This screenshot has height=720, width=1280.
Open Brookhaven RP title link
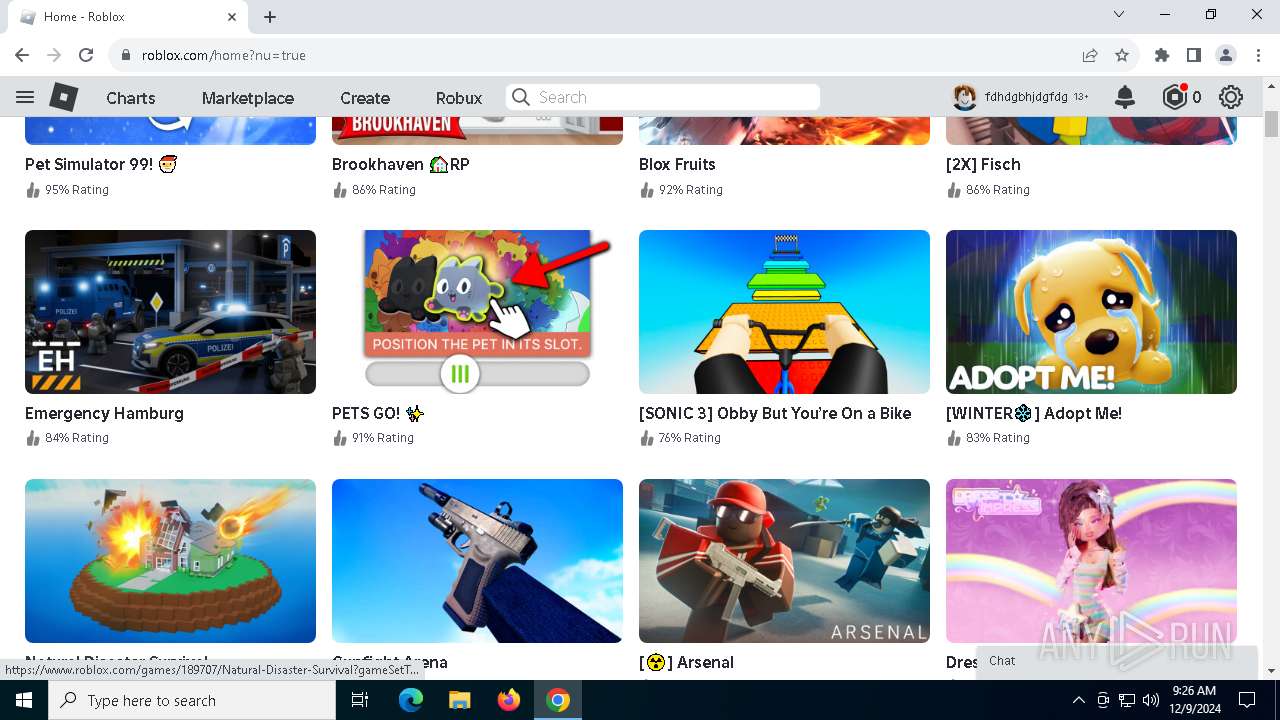pyautogui.click(x=401, y=164)
